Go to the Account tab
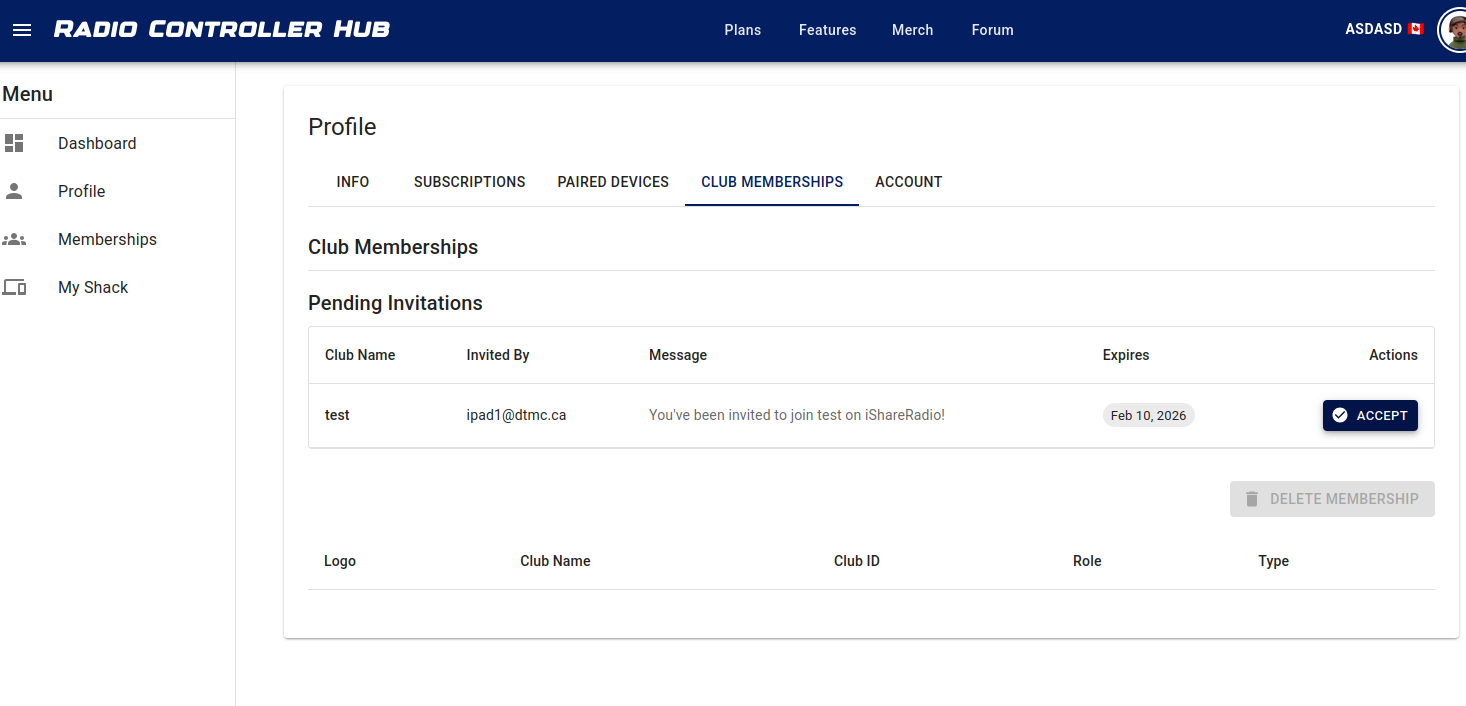Screen dimensions: 1466x706 click(x=908, y=182)
